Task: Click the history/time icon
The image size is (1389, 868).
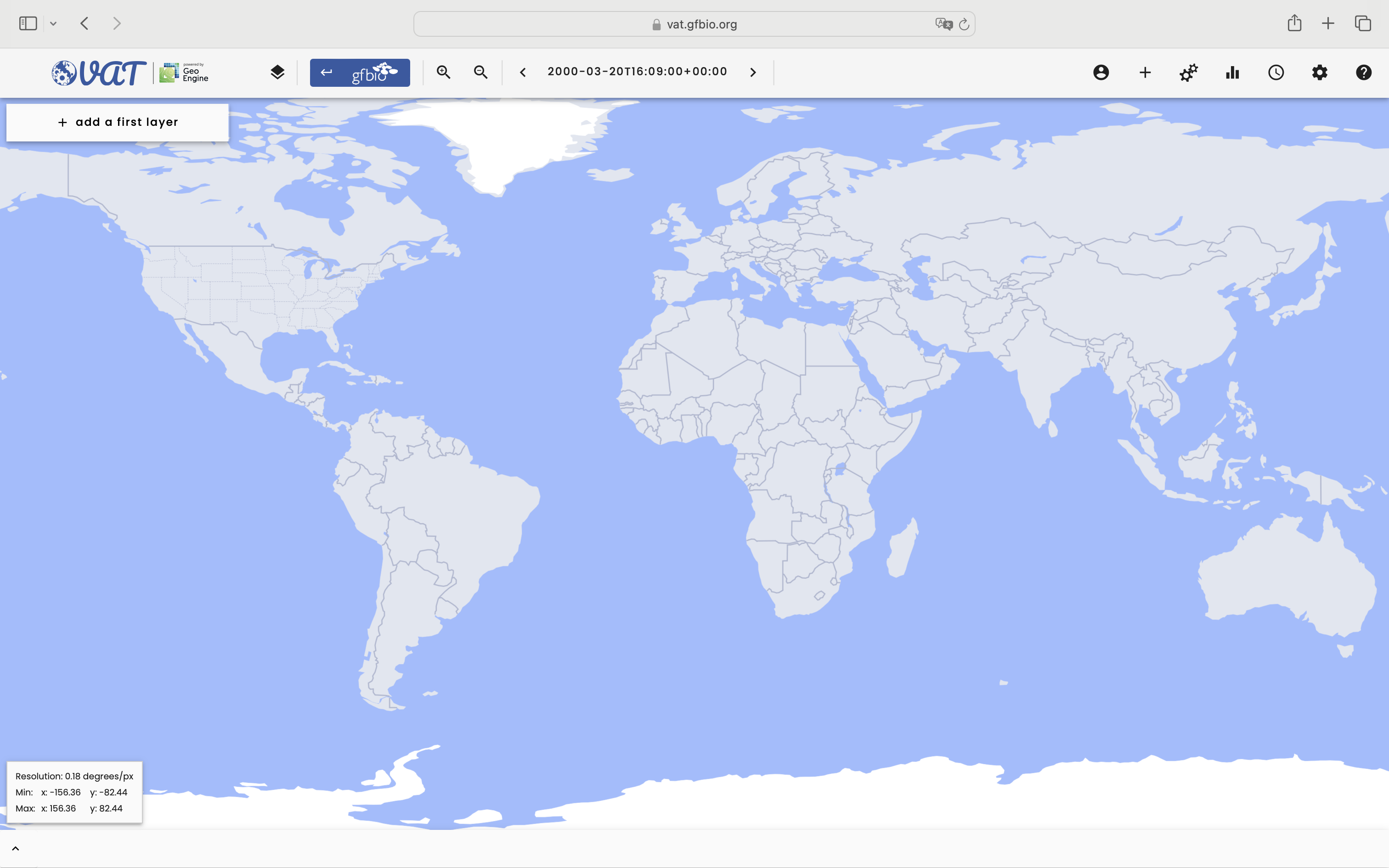Action: [1275, 72]
